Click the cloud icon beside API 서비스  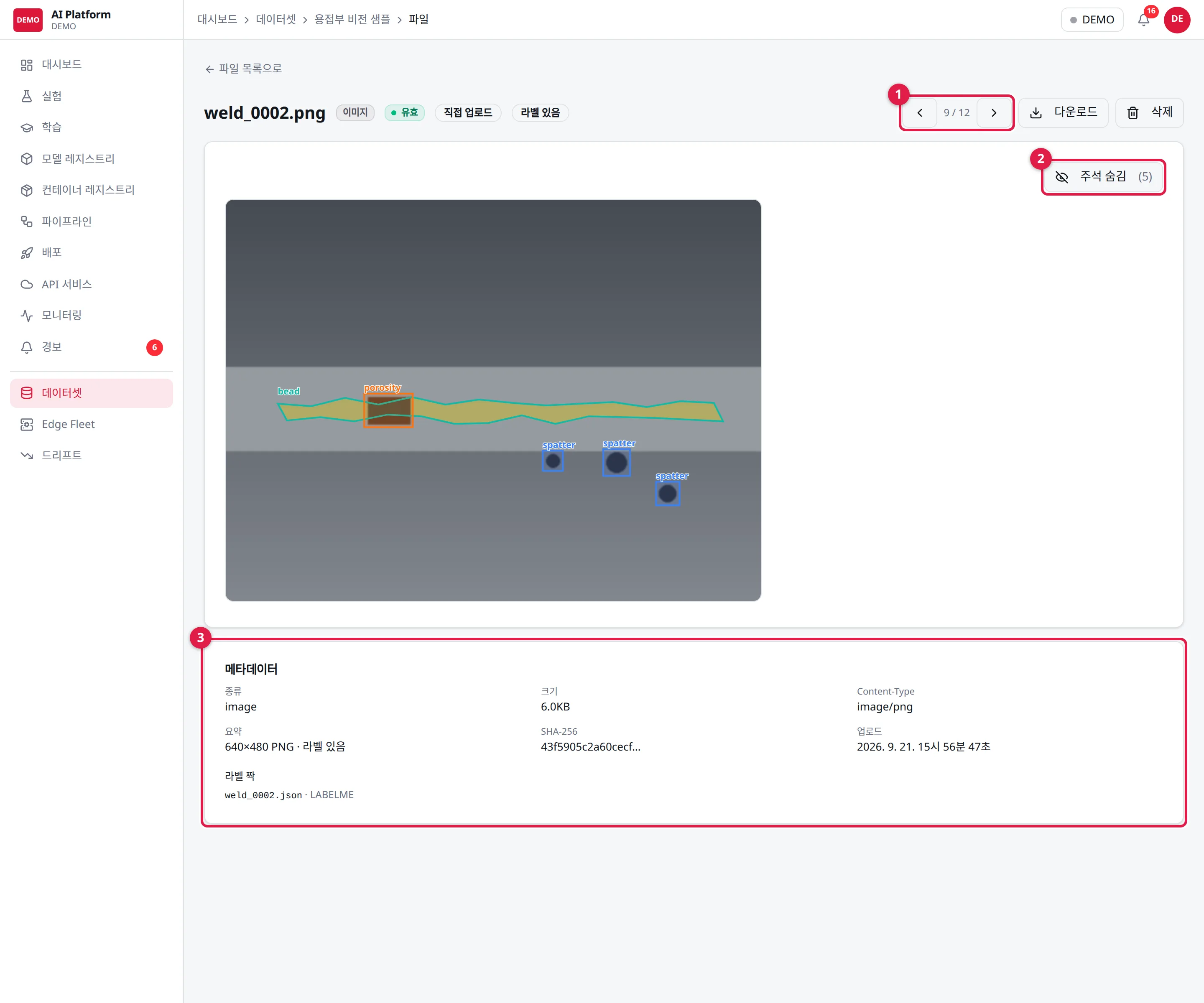tap(26, 284)
